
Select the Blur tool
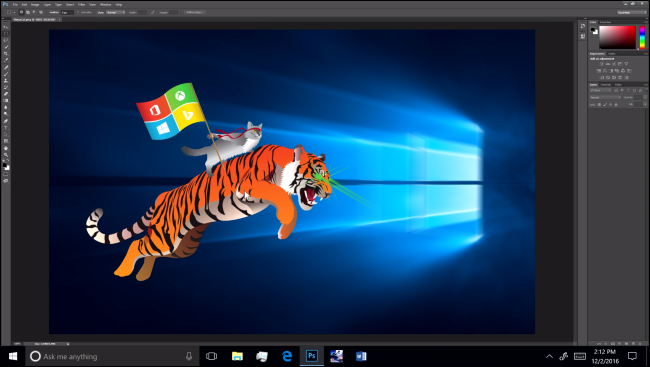6,107
